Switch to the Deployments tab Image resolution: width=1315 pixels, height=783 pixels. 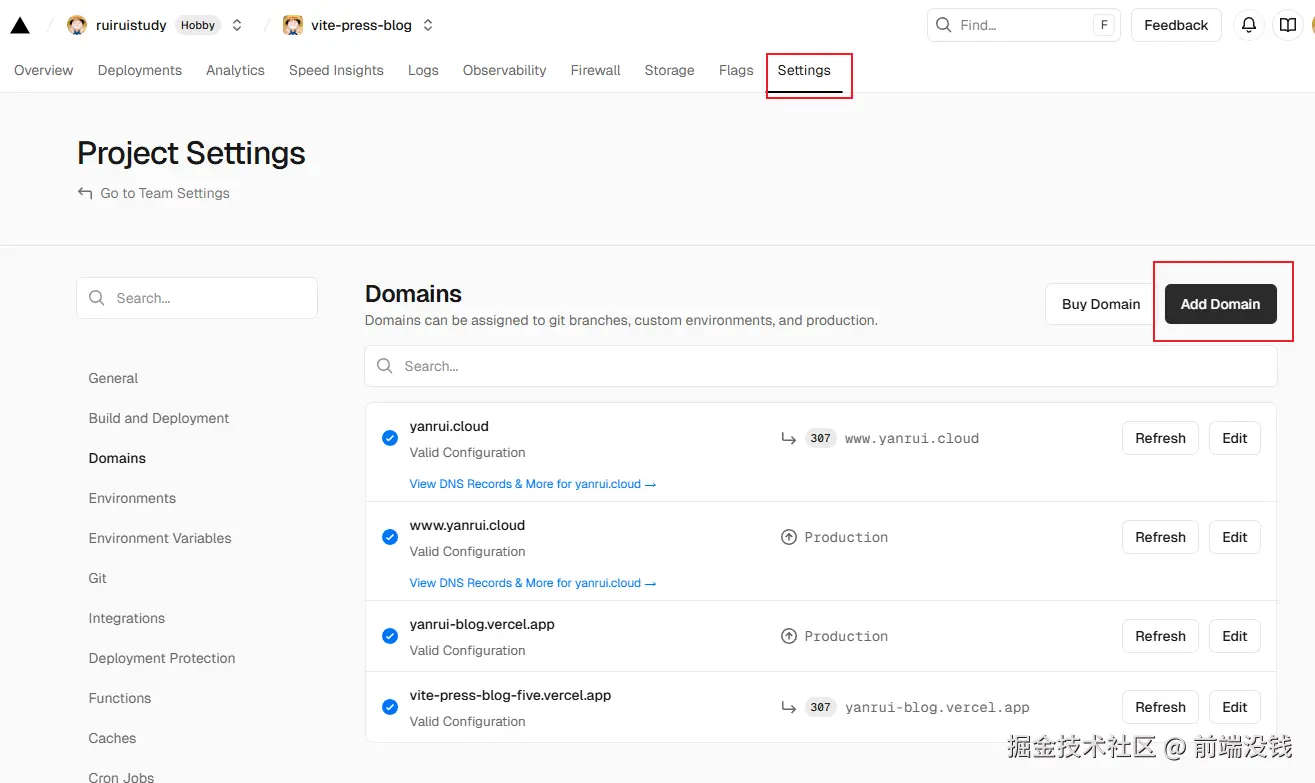pyautogui.click(x=140, y=70)
